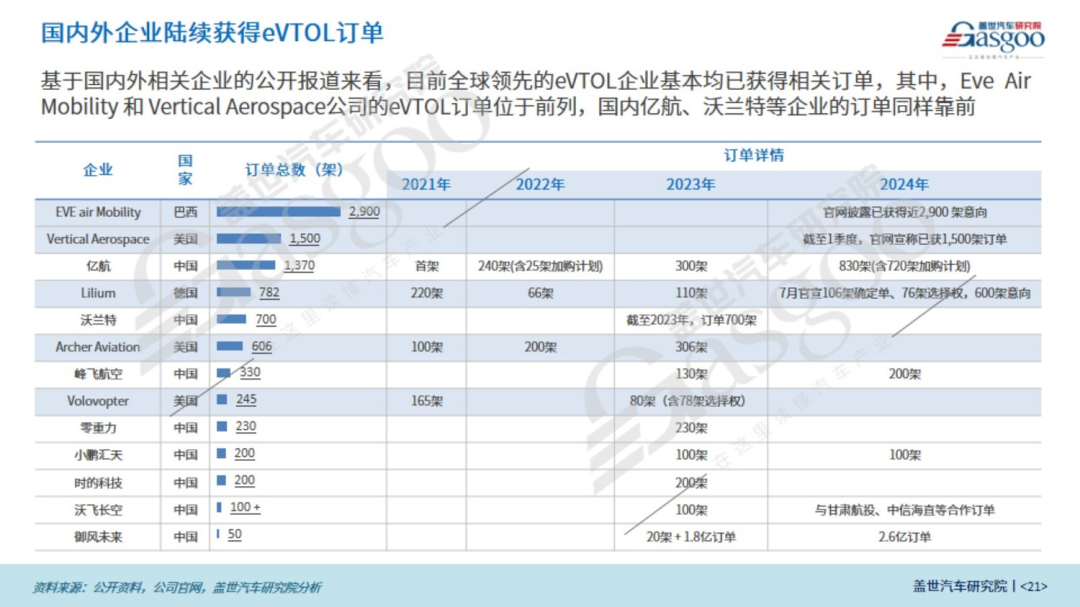The height and width of the screenshot is (607, 1080).
Task: Click the page number '<21>' in footer
Action: pyautogui.click(x=1034, y=586)
